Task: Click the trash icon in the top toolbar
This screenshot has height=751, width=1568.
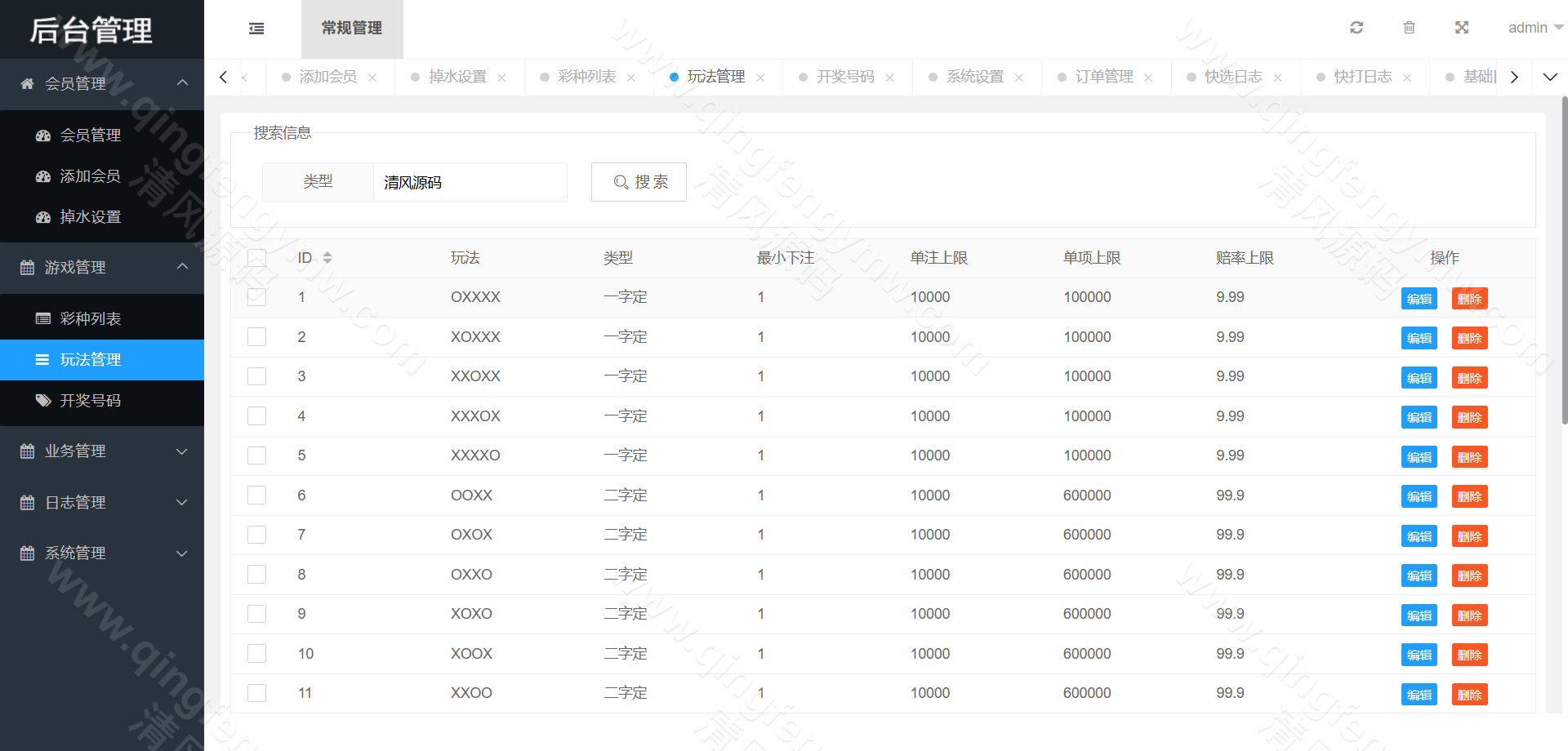Action: pos(1409,27)
